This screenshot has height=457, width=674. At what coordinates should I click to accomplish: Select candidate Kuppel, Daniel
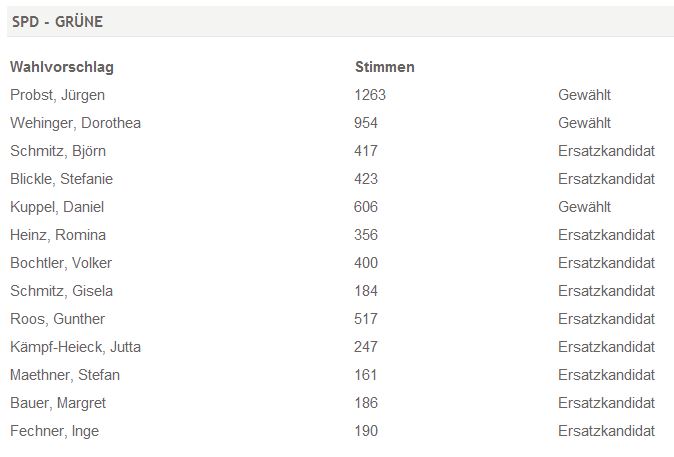(x=57, y=207)
